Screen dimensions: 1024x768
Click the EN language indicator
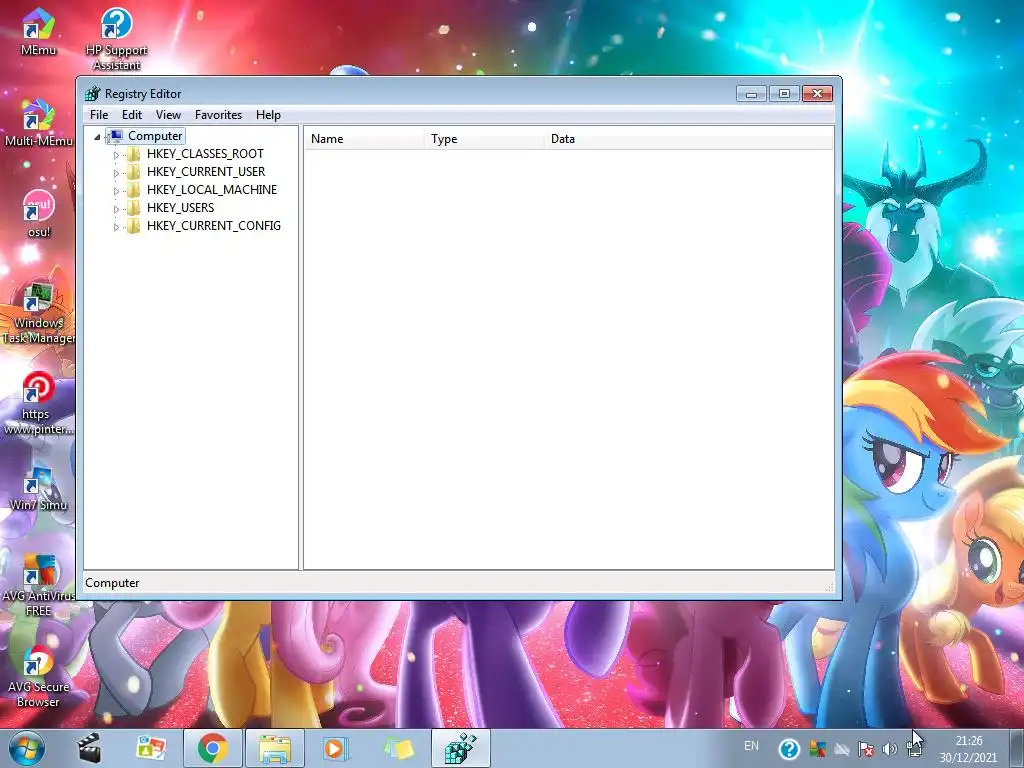(751, 746)
